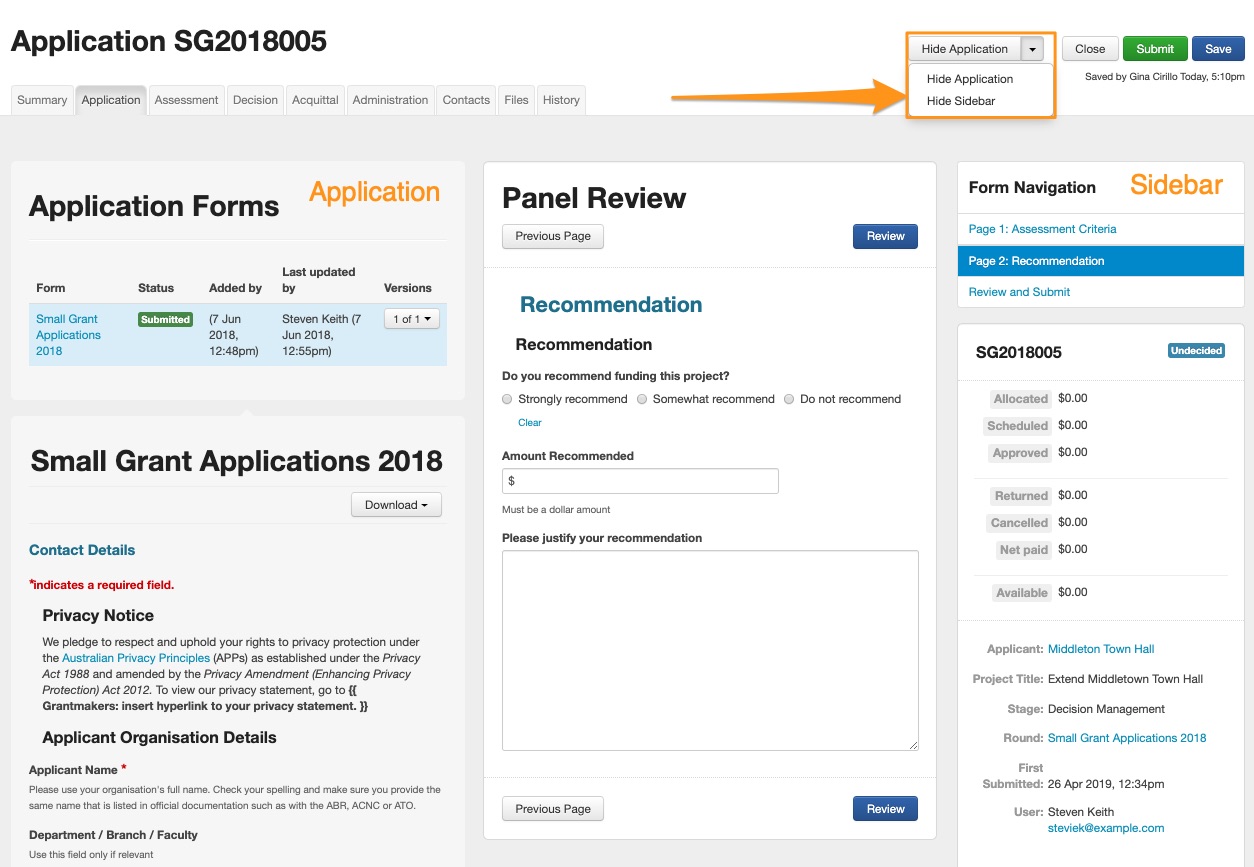
Task: Click the green Submit button
Action: pyautogui.click(x=1154, y=49)
